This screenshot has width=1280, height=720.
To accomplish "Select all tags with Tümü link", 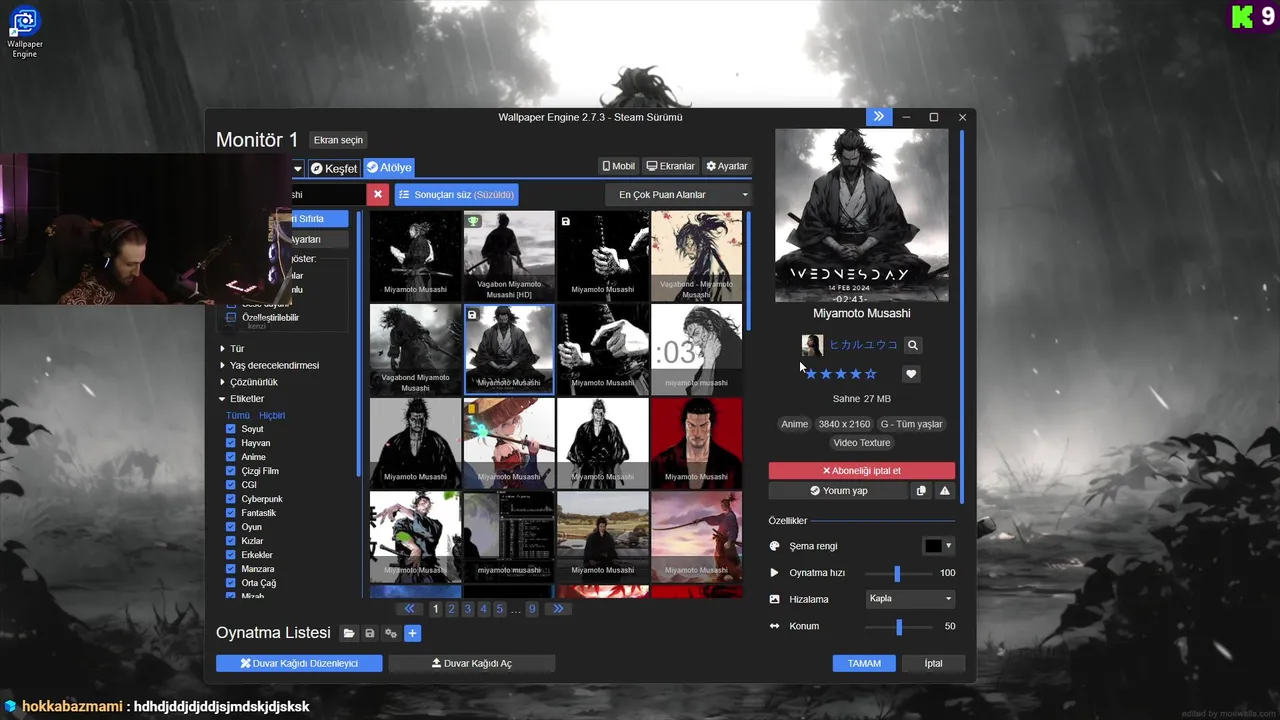I will pos(238,415).
